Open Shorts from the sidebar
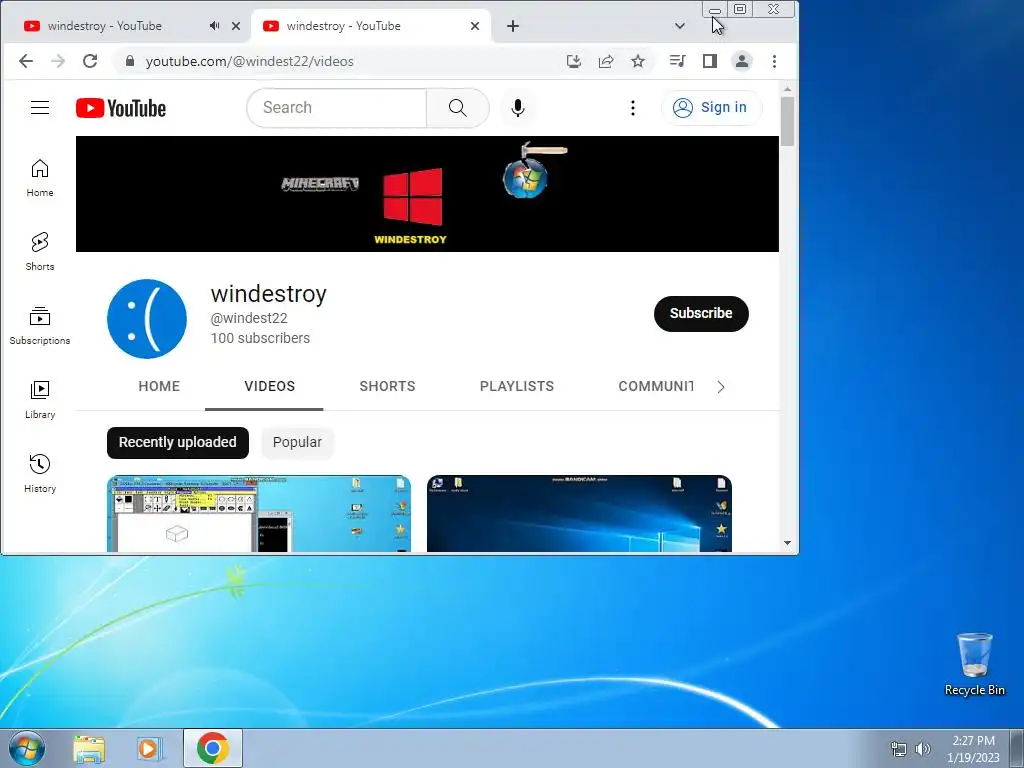Viewport: 1024px width, 768px height. 40,251
